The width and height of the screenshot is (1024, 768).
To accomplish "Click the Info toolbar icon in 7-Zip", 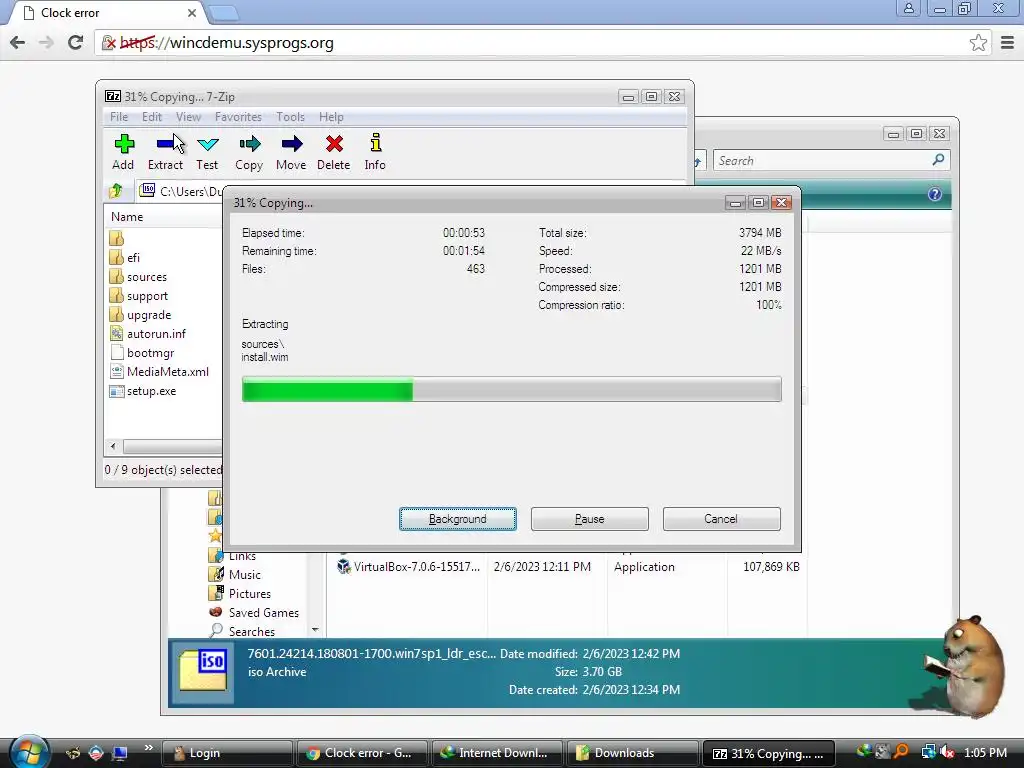I will click(375, 152).
